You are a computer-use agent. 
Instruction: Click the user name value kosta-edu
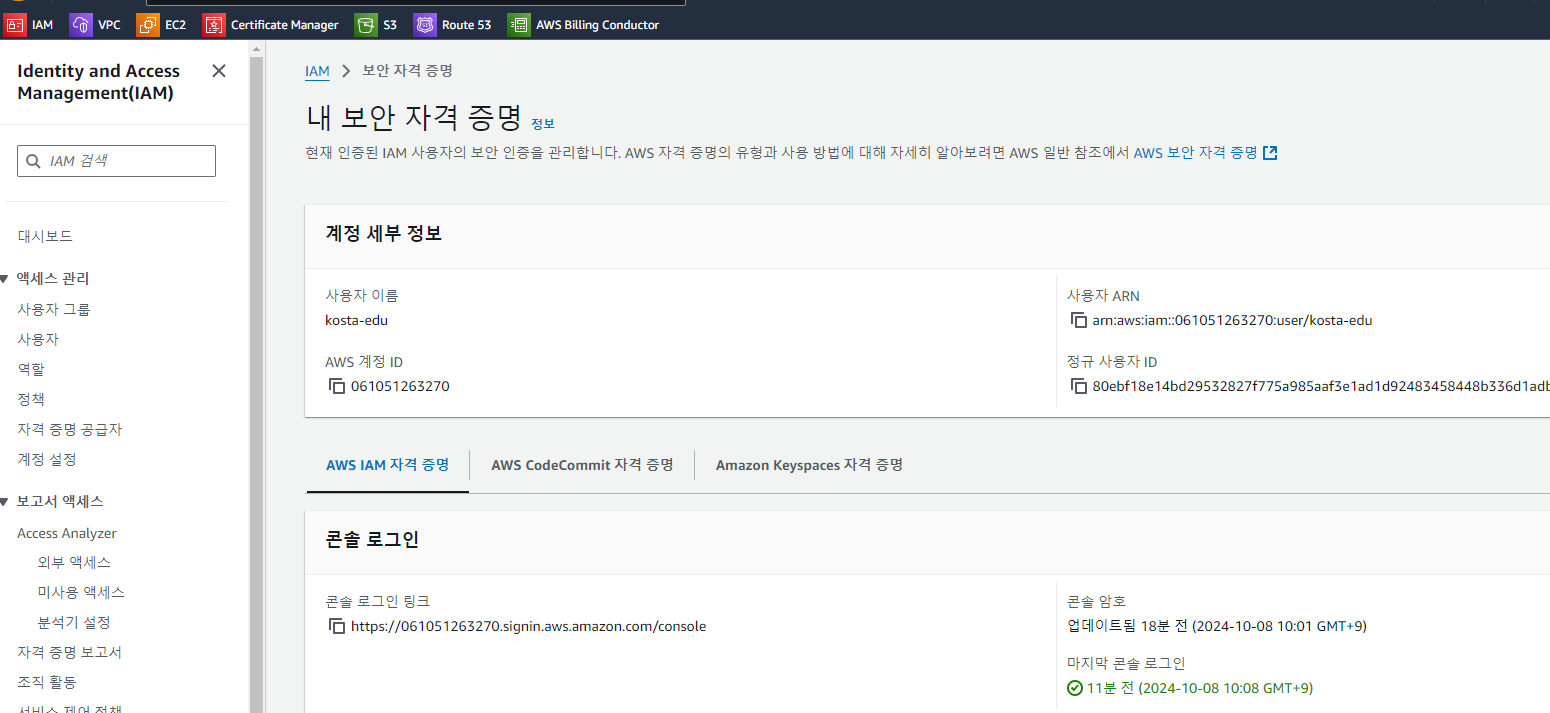(x=356, y=320)
